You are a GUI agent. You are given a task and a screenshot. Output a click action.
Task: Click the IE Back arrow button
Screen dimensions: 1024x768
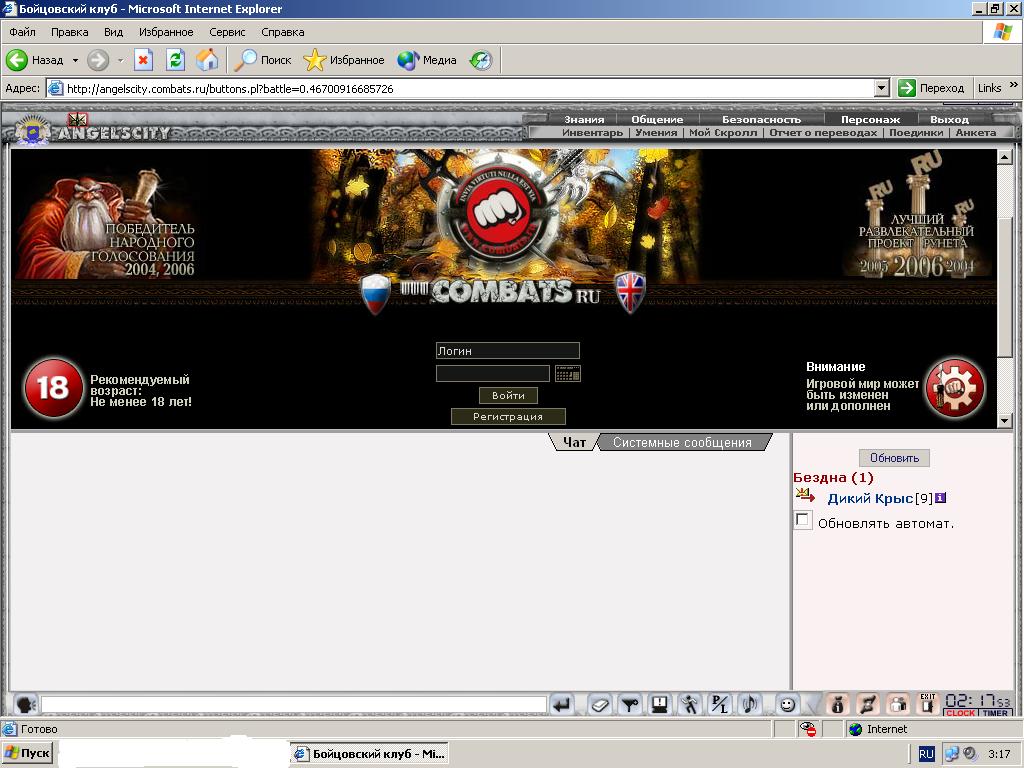[17, 60]
